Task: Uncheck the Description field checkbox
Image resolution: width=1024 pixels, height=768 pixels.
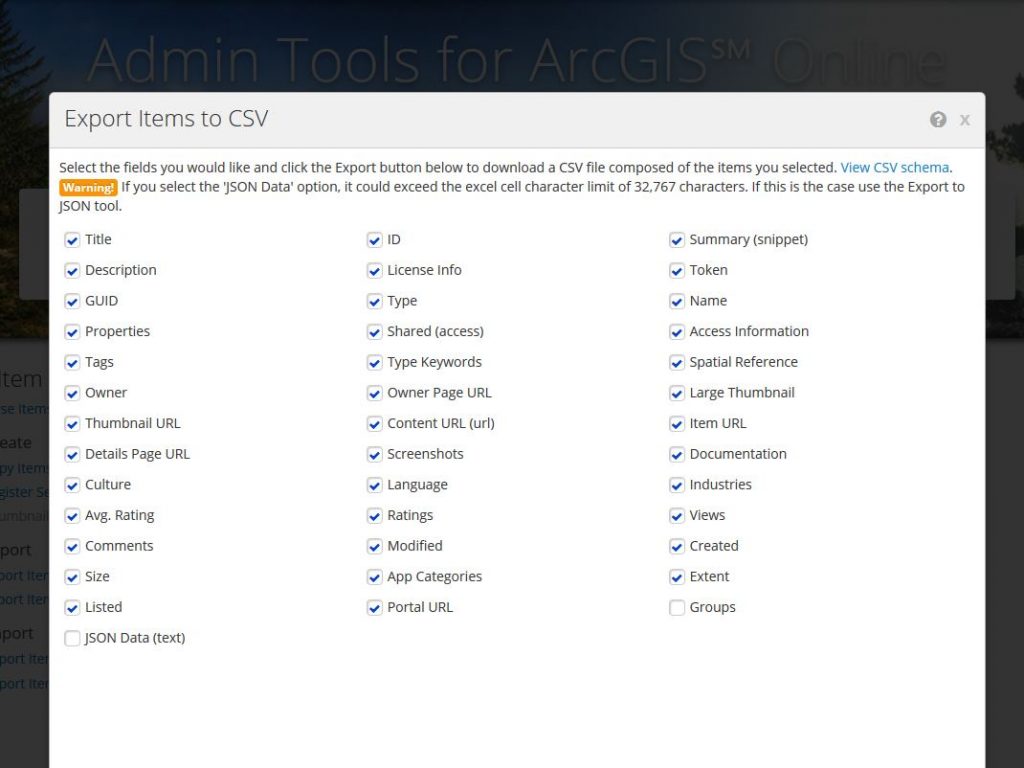Action: pyautogui.click(x=72, y=271)
